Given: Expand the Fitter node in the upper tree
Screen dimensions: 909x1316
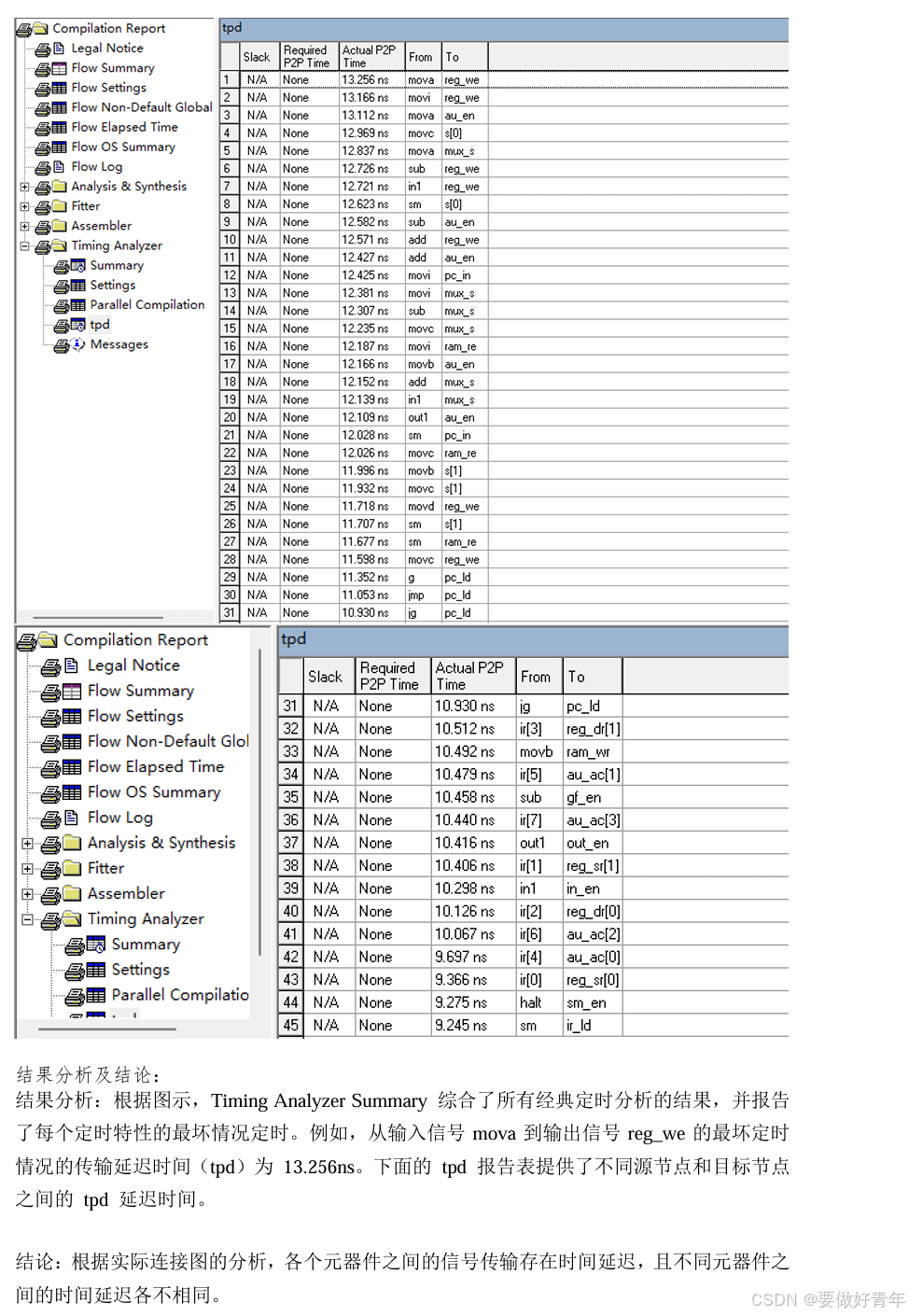Looking at the screenshot, I should tap(25, 206).
